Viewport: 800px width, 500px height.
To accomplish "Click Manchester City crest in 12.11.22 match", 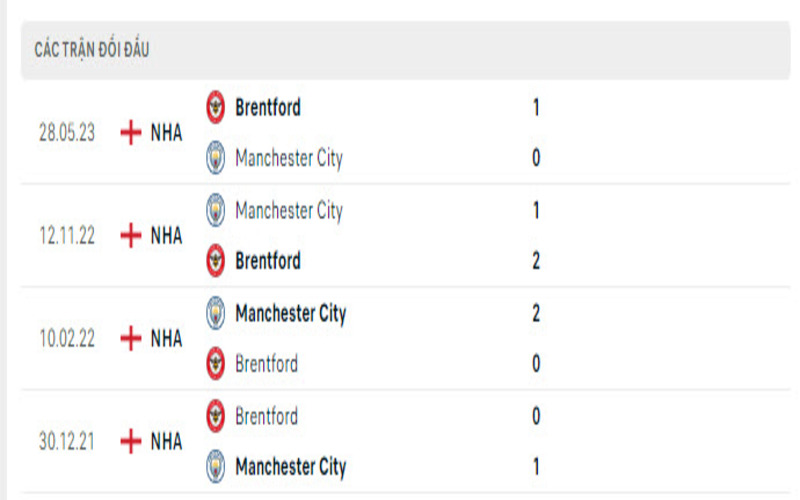I will pos(216,210).
